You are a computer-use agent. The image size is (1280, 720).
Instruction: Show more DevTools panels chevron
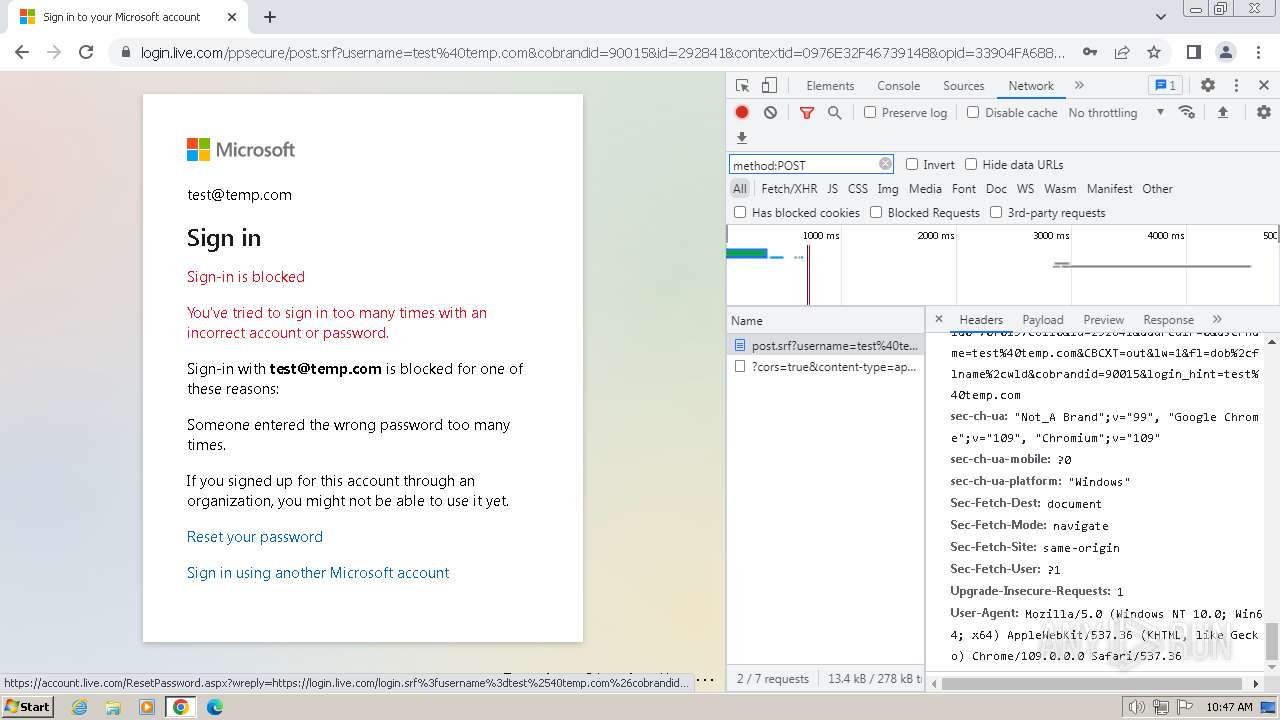pos(1079,85)
